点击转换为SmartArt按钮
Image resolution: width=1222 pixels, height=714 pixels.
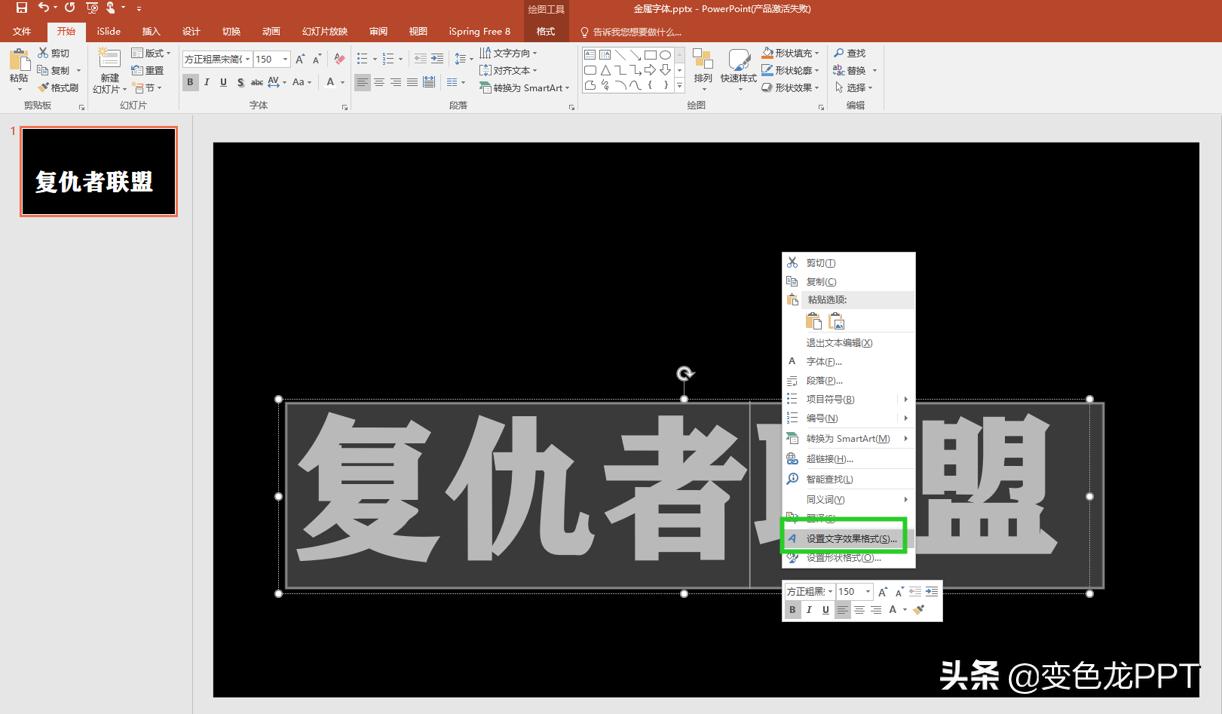524,87
